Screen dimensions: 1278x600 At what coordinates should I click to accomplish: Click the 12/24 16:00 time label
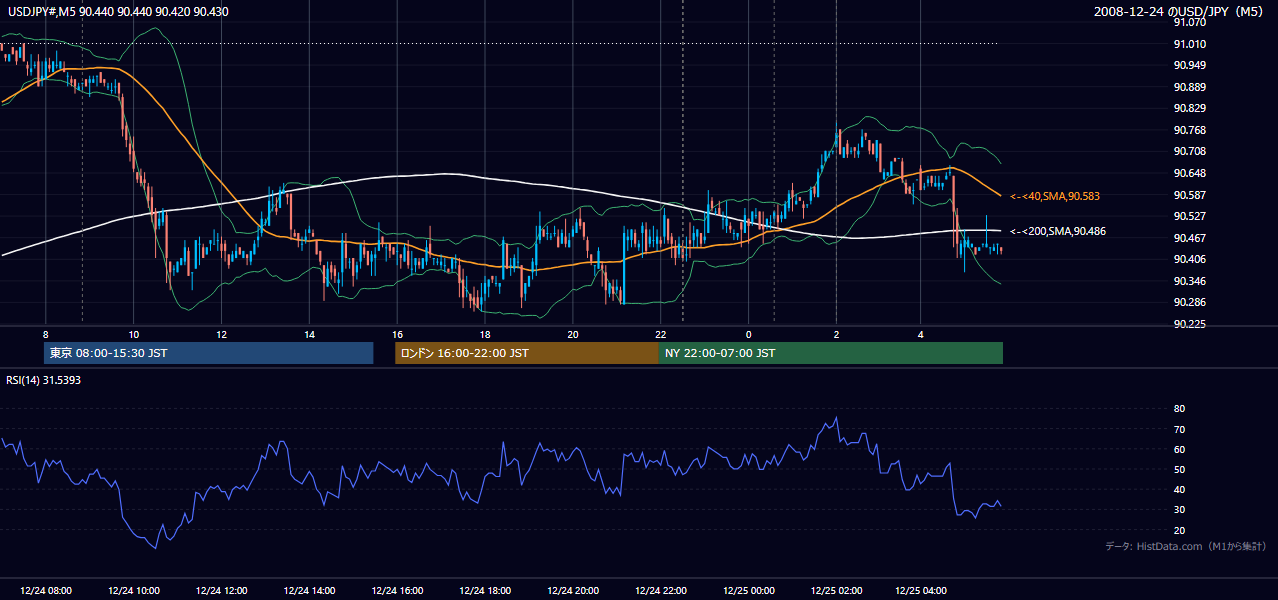(x=397, y=590)
